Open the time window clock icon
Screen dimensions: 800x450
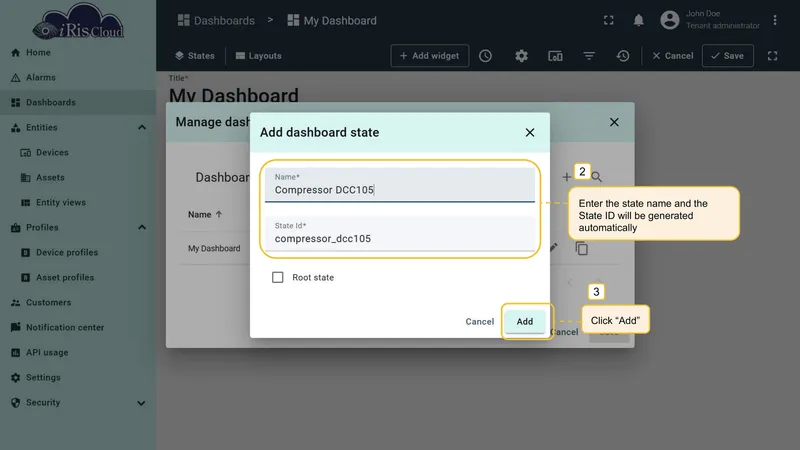tap(485, 56)
